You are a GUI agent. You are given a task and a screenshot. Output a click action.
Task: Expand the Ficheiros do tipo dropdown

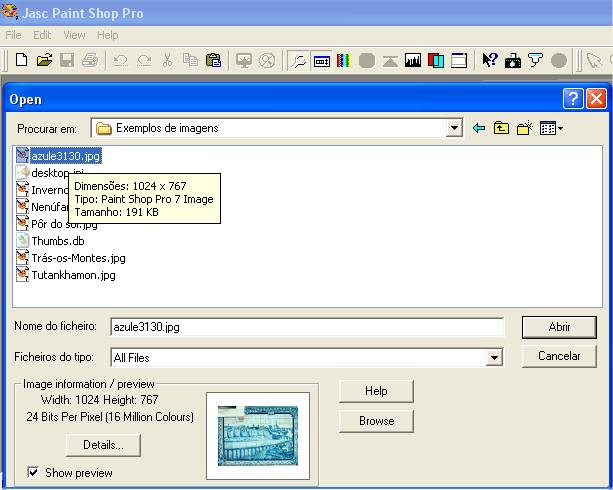(494, 357)
